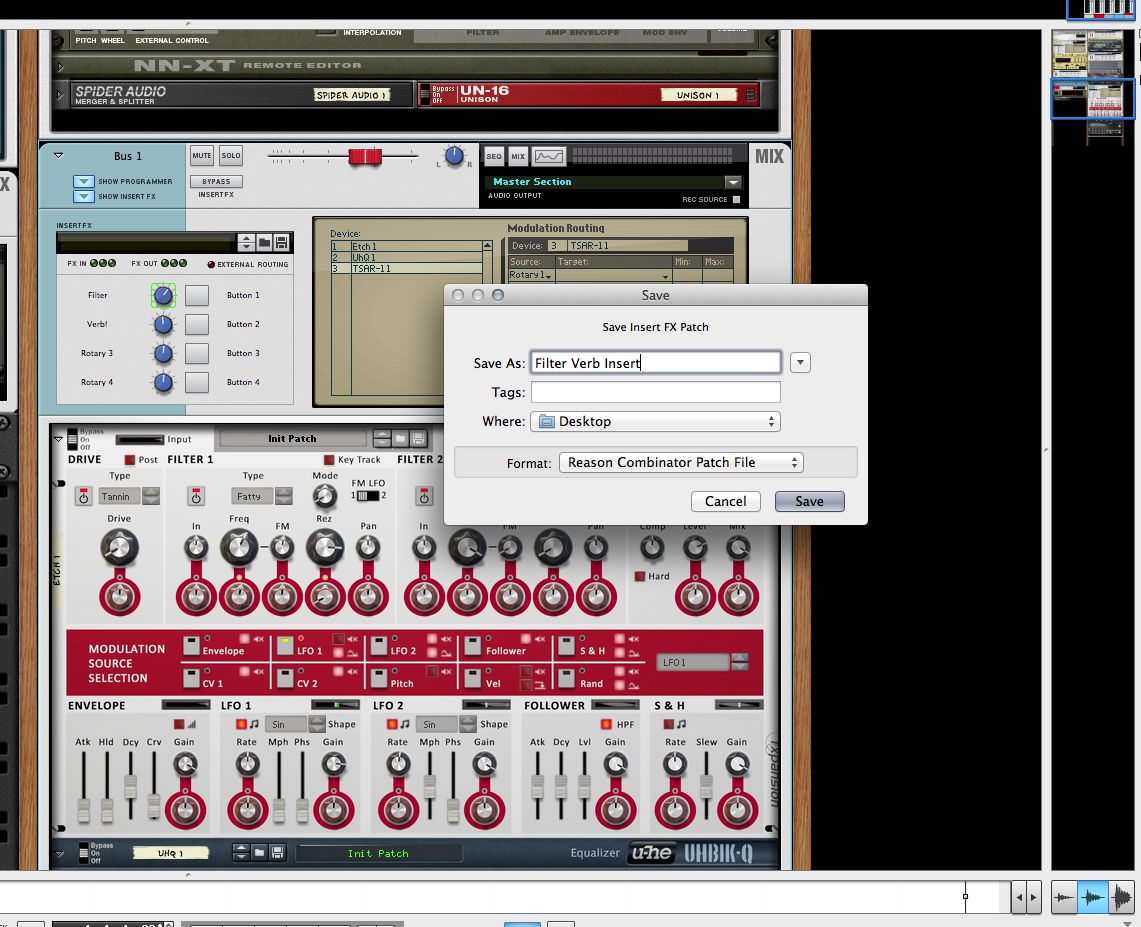The image size is (1141, 927).
Task: Toggle the FM LFO 1/2 switch
Action: click(x=368, y=496)
